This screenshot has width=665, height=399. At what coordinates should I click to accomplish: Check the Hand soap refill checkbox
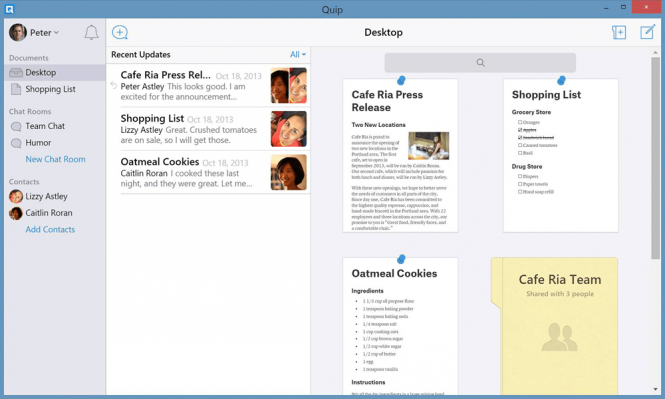(x=520, y=192)
